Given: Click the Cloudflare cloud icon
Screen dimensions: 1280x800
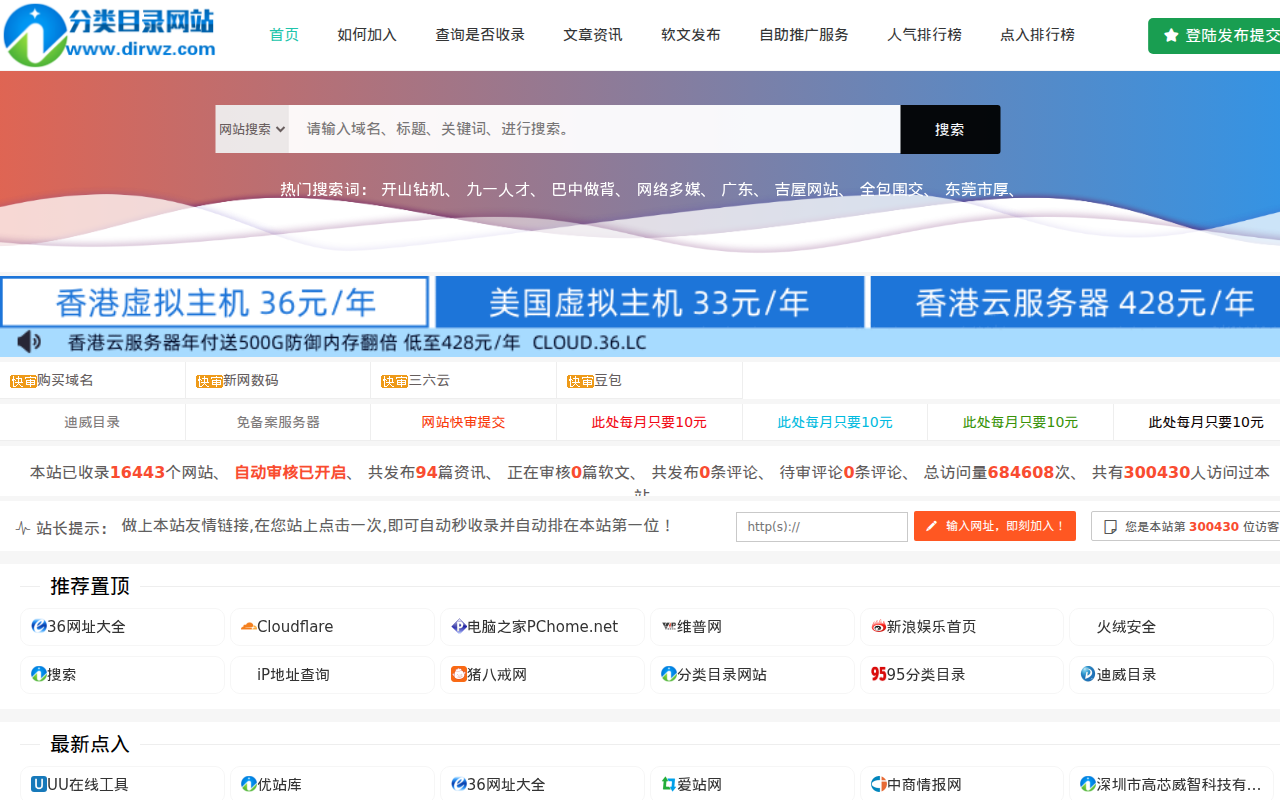Looking at the screenshot, I should tap(248, 627).
